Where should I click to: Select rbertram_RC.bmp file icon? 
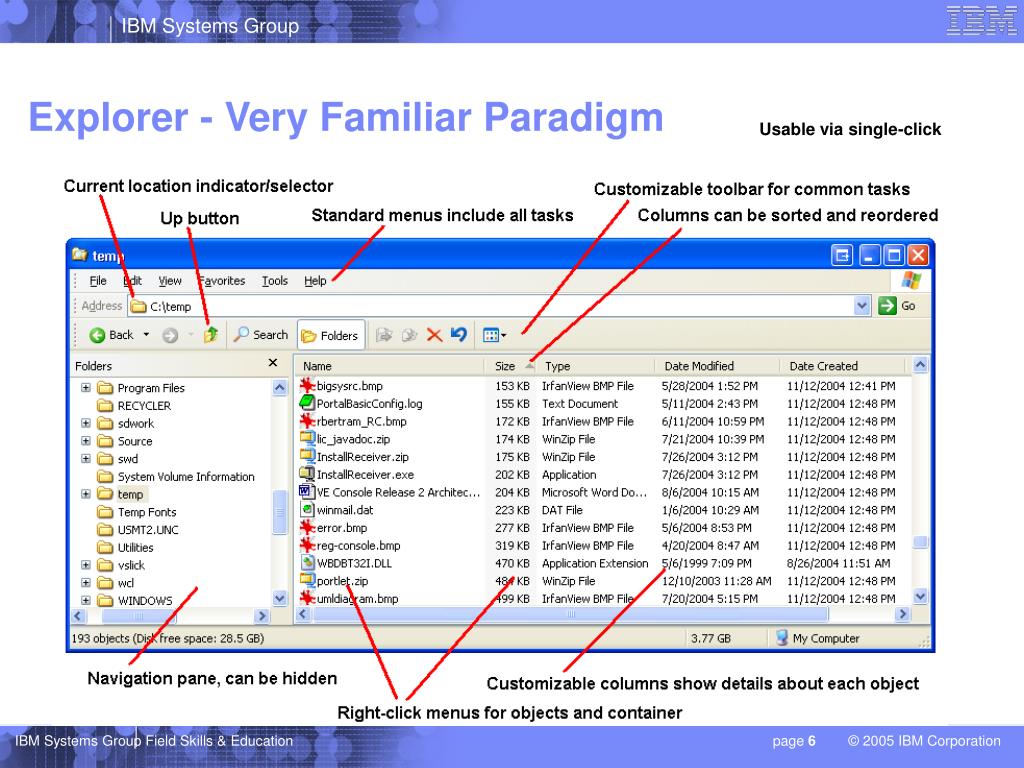click(x=307, y=421)
